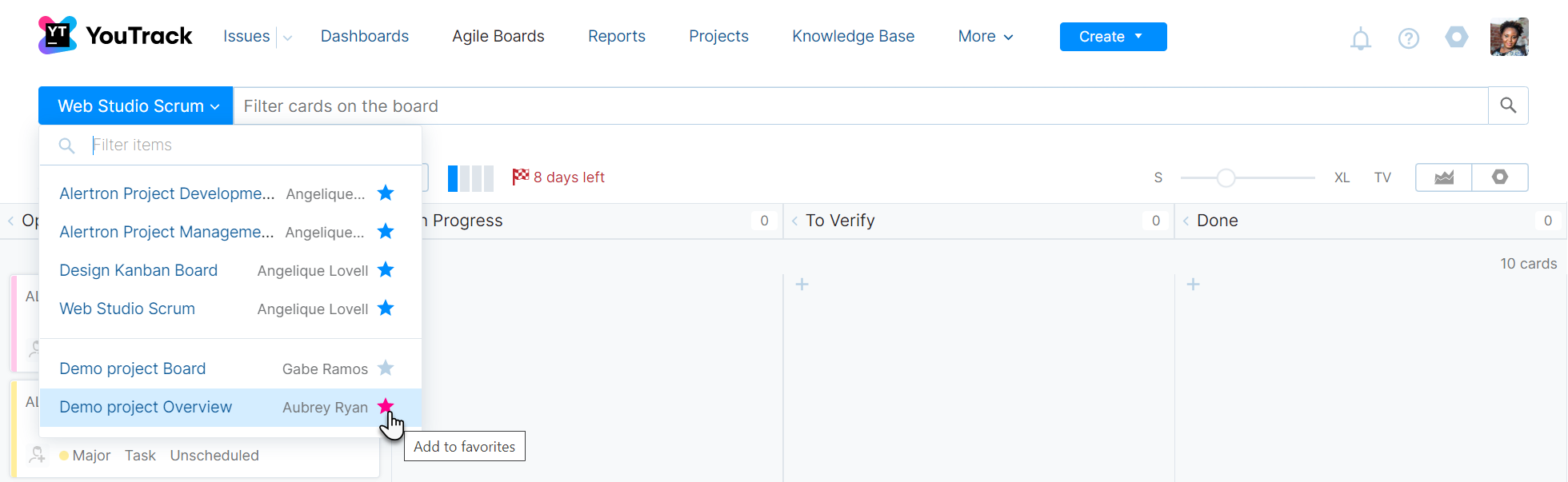
Task: Adjust the card size slider handle
Action: [x=1226, y=177]
